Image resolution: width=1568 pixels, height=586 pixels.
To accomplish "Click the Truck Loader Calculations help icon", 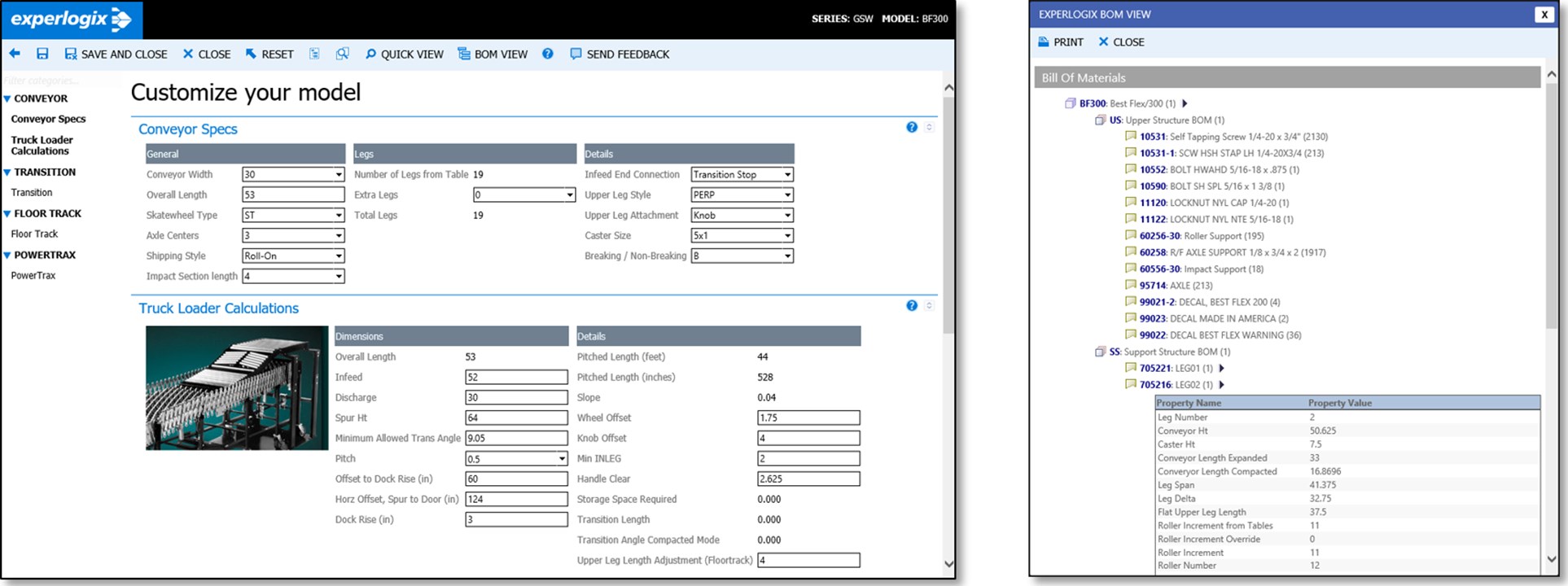I will (912, 305).
